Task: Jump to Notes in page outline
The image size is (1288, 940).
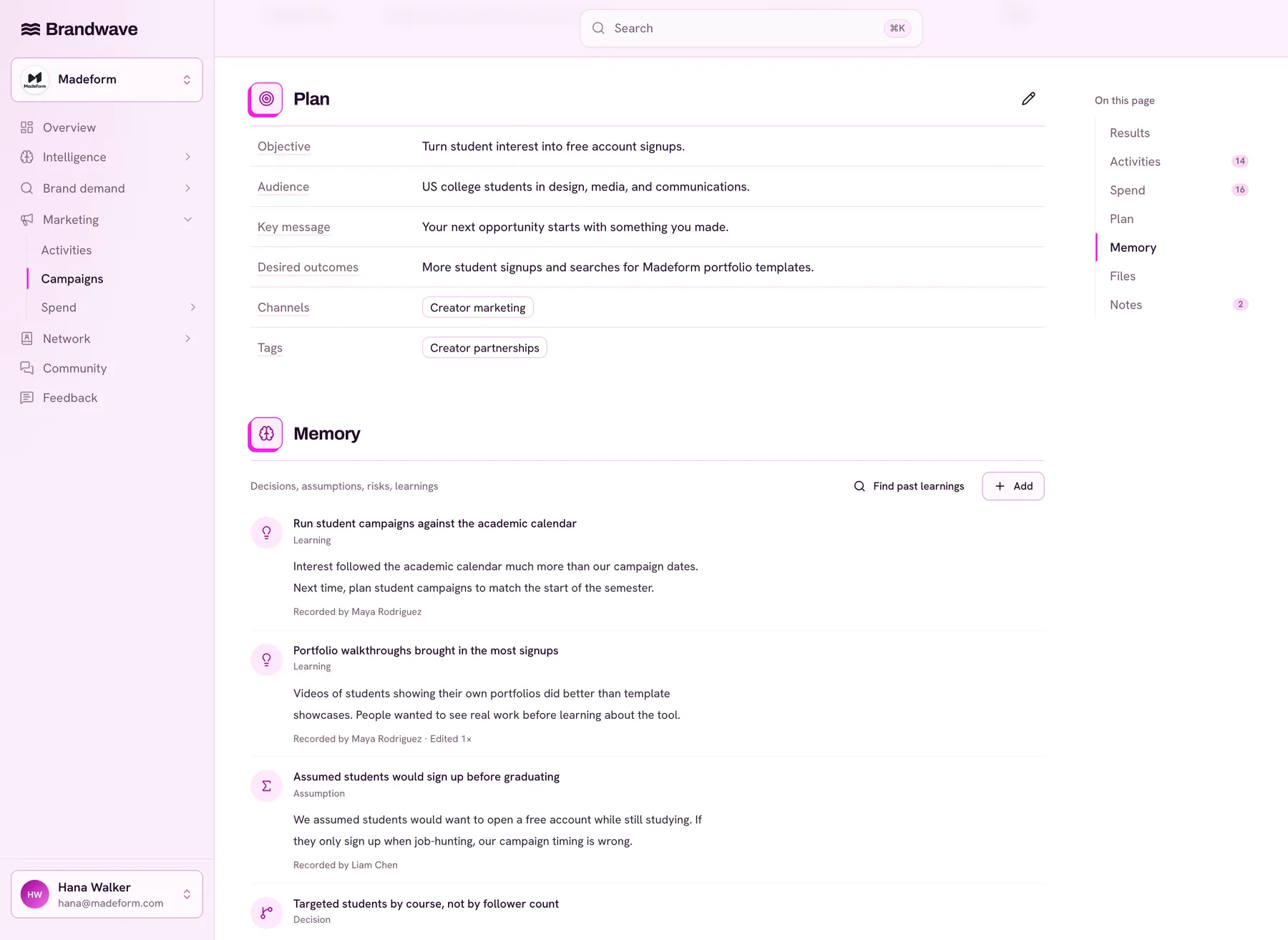Action: pos(1126,305)
